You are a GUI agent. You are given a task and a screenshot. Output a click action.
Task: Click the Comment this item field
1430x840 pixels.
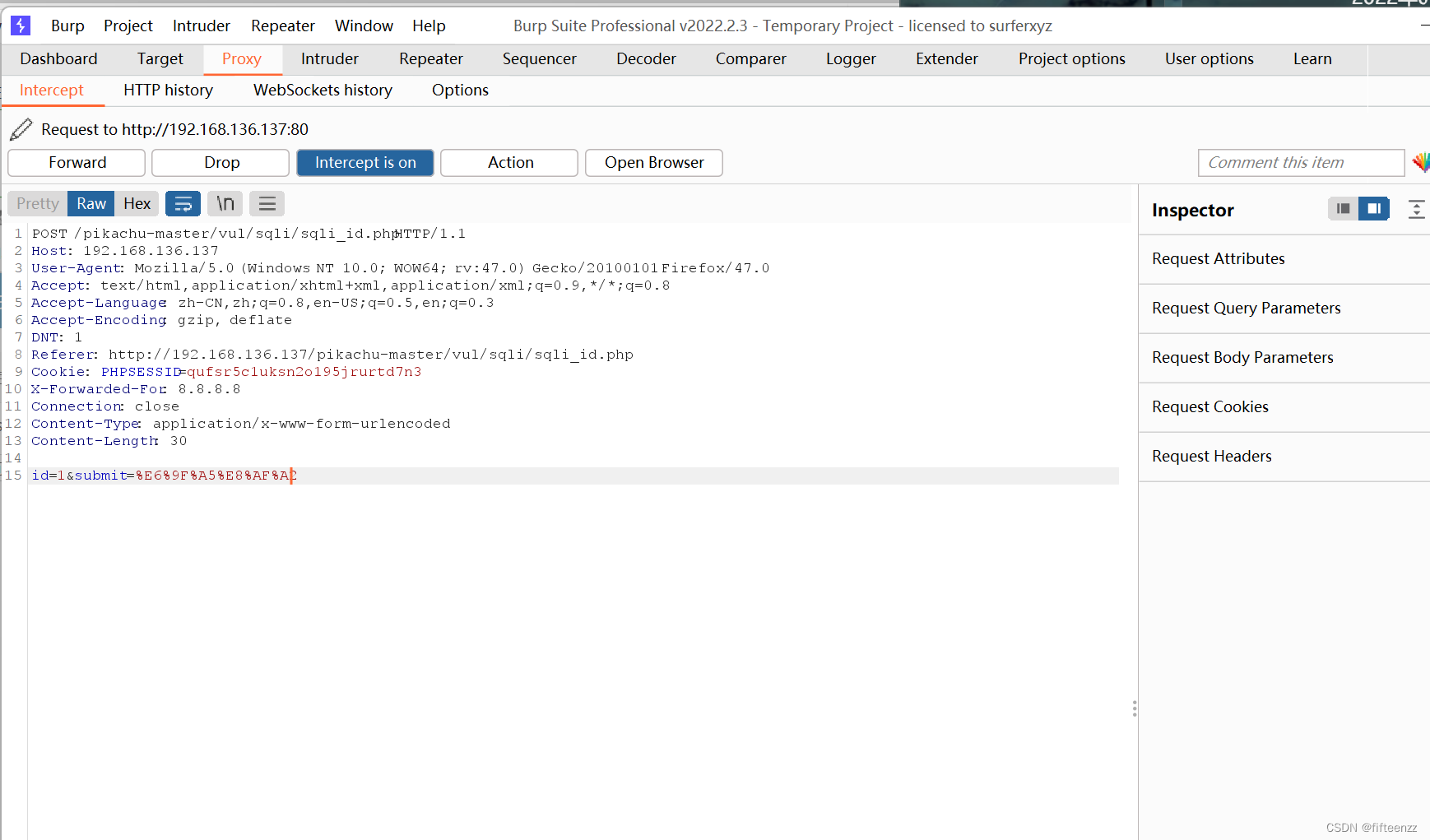click(1301, 163)
